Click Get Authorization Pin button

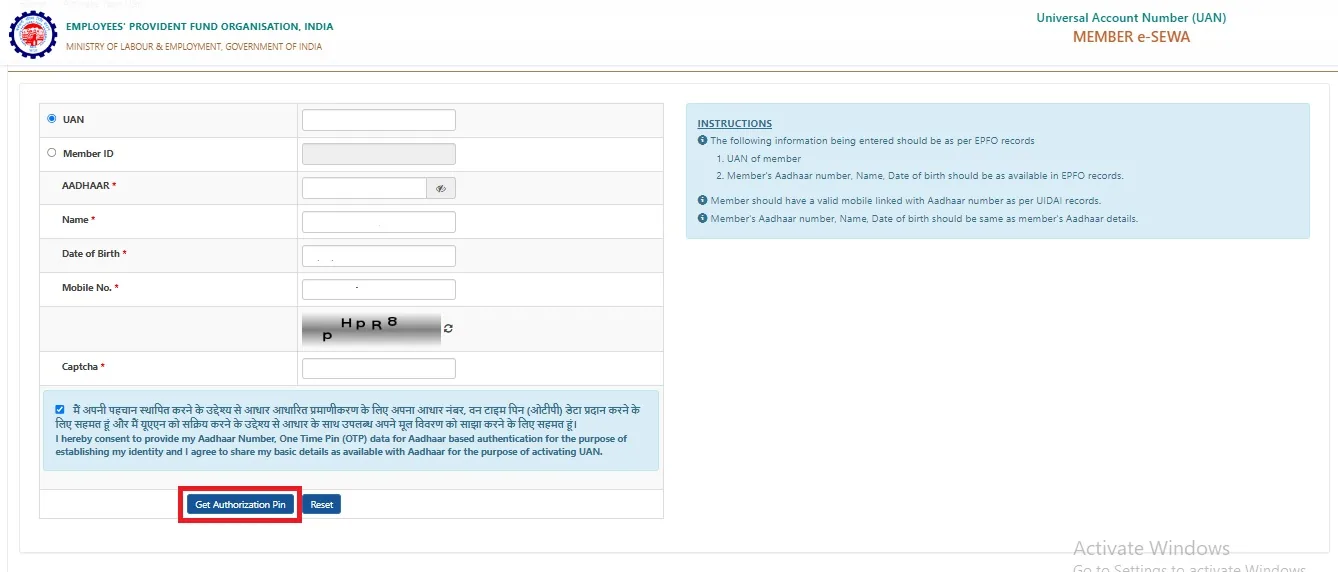240,505
